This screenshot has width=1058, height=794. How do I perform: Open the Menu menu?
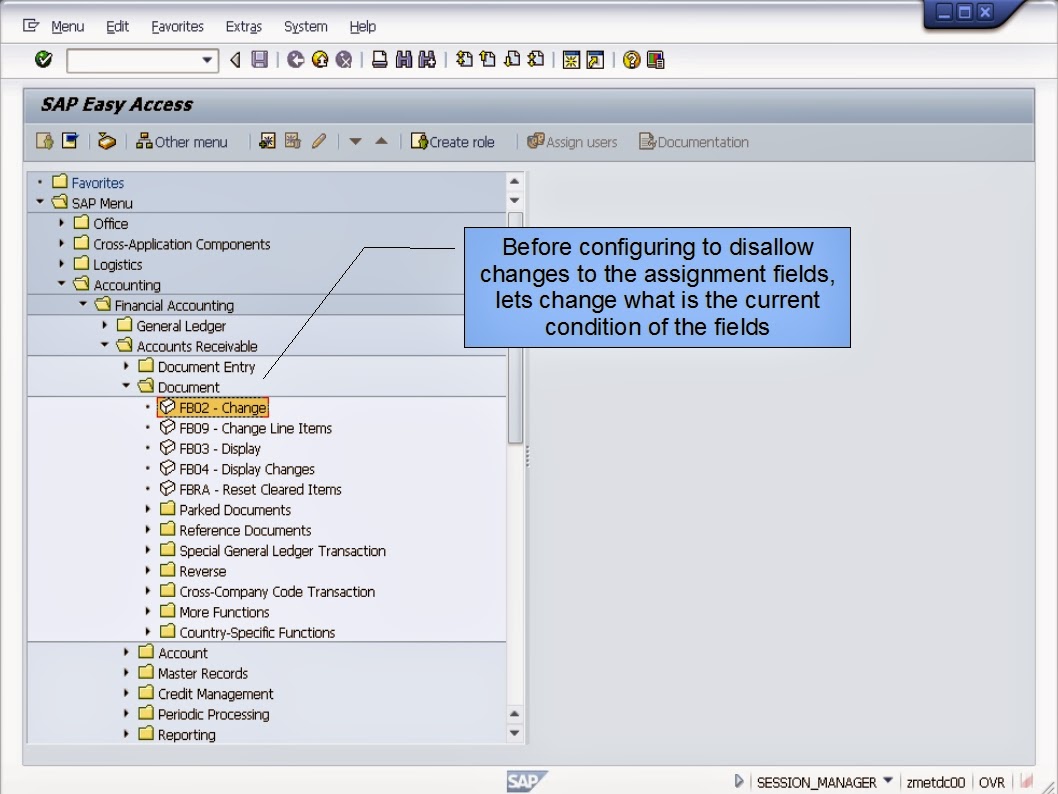67,27
